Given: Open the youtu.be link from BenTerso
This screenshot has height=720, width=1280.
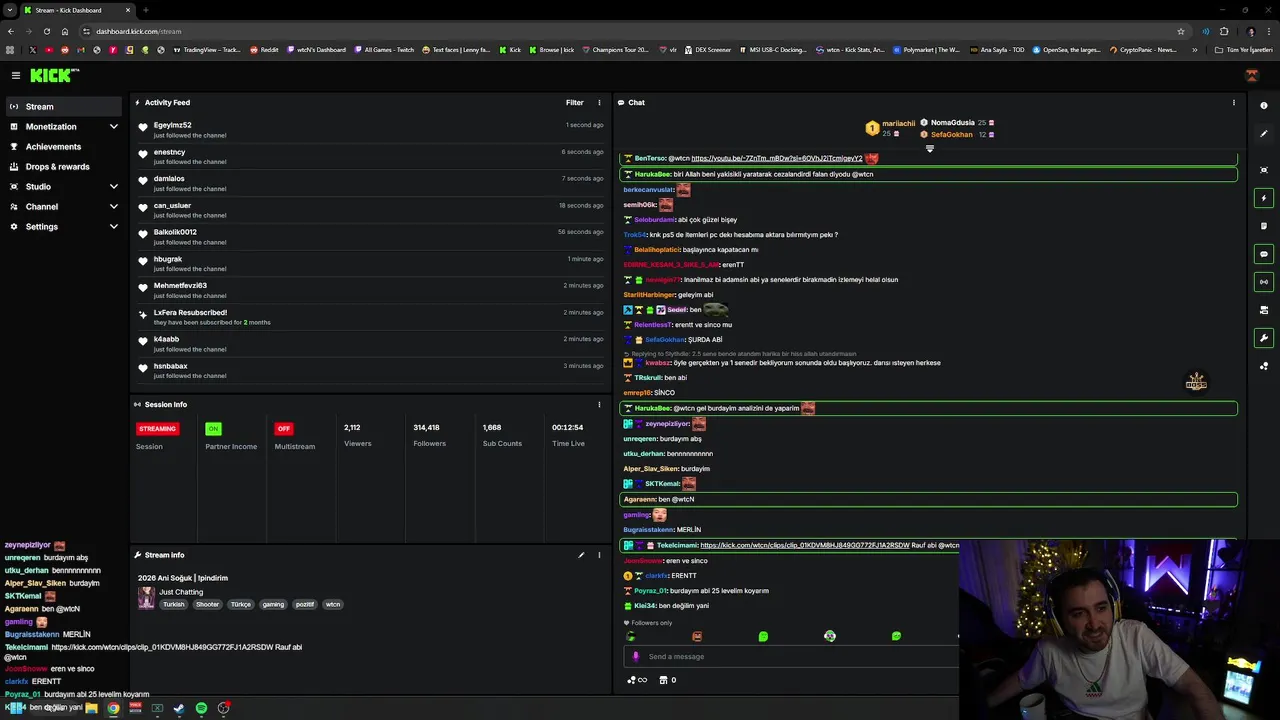Looking at the screenshot, I should point(776,158).
